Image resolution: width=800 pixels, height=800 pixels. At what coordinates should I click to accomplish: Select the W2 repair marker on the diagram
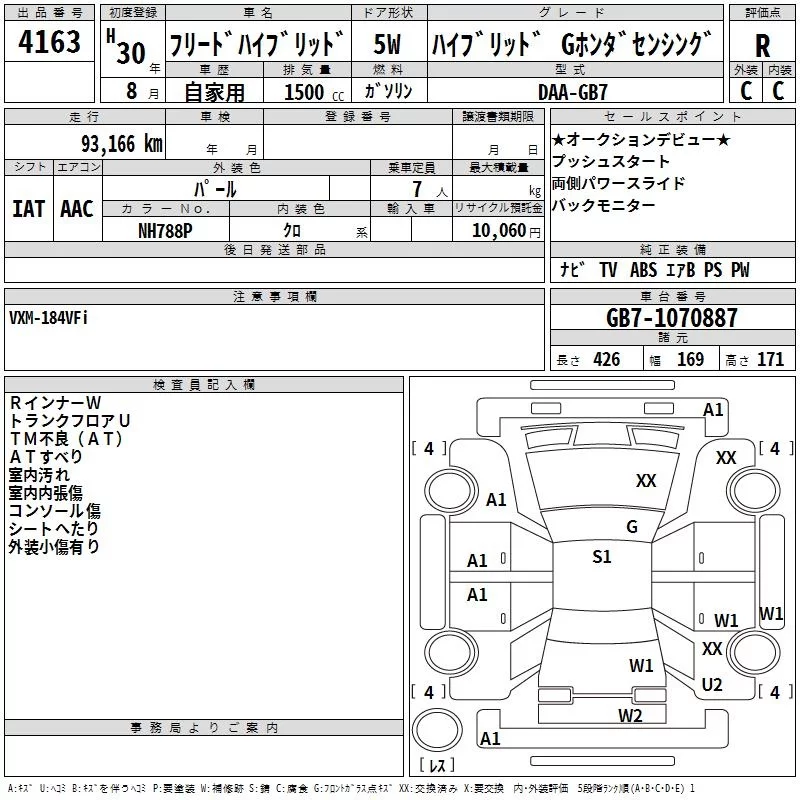(629, 715)
